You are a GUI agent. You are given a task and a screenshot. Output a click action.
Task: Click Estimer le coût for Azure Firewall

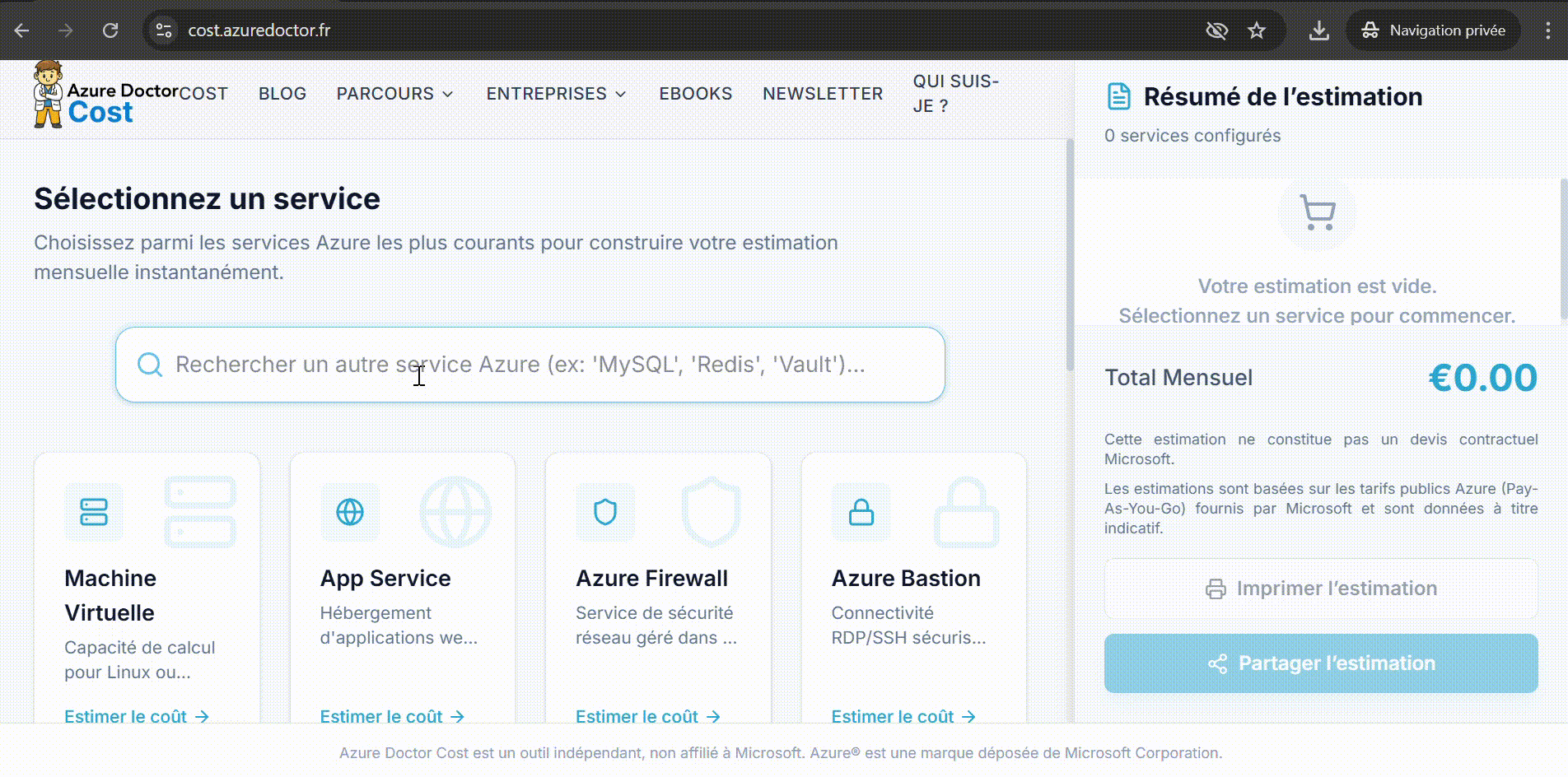[648, 717]
